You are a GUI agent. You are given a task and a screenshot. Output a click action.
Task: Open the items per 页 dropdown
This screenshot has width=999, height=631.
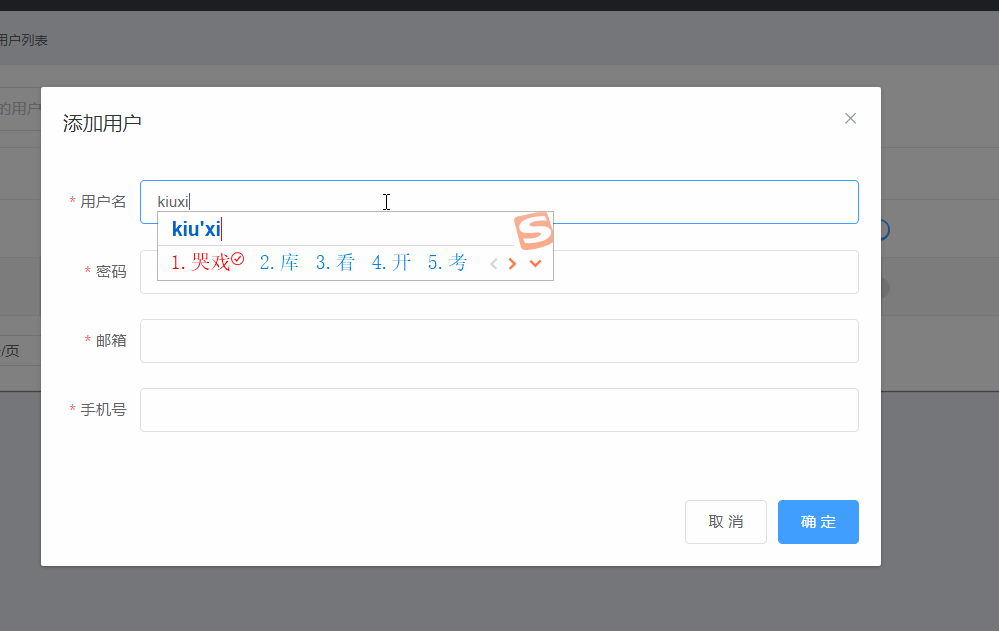(x=19, y=351)
